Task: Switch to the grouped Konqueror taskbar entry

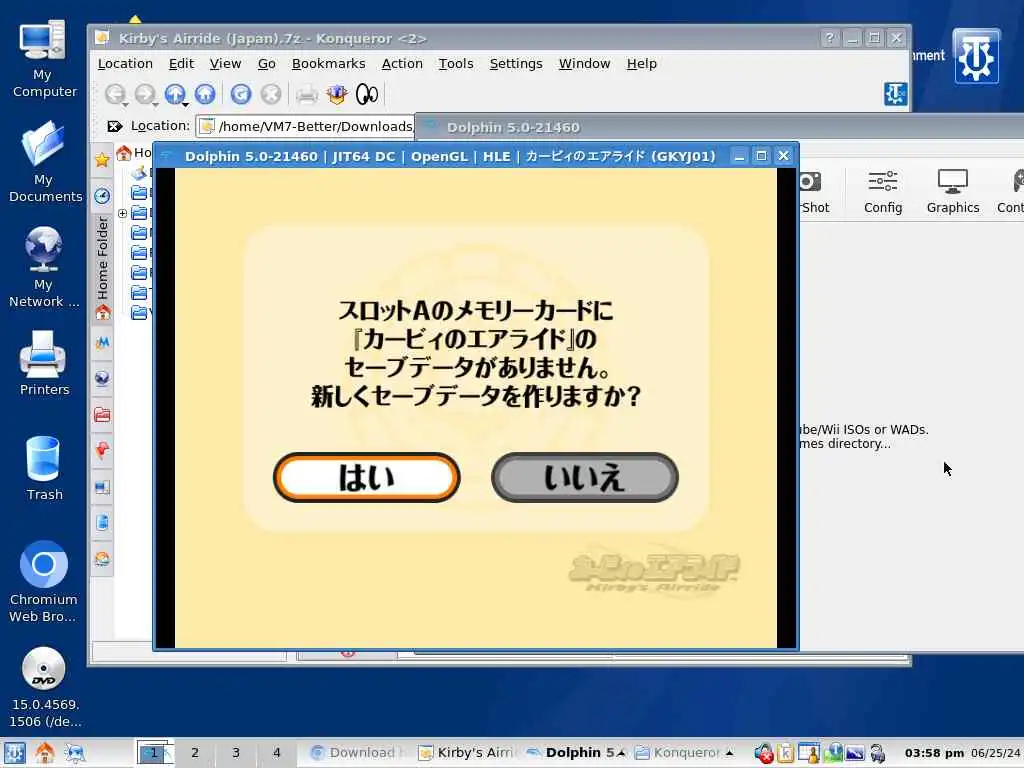Action: [683, 752]
